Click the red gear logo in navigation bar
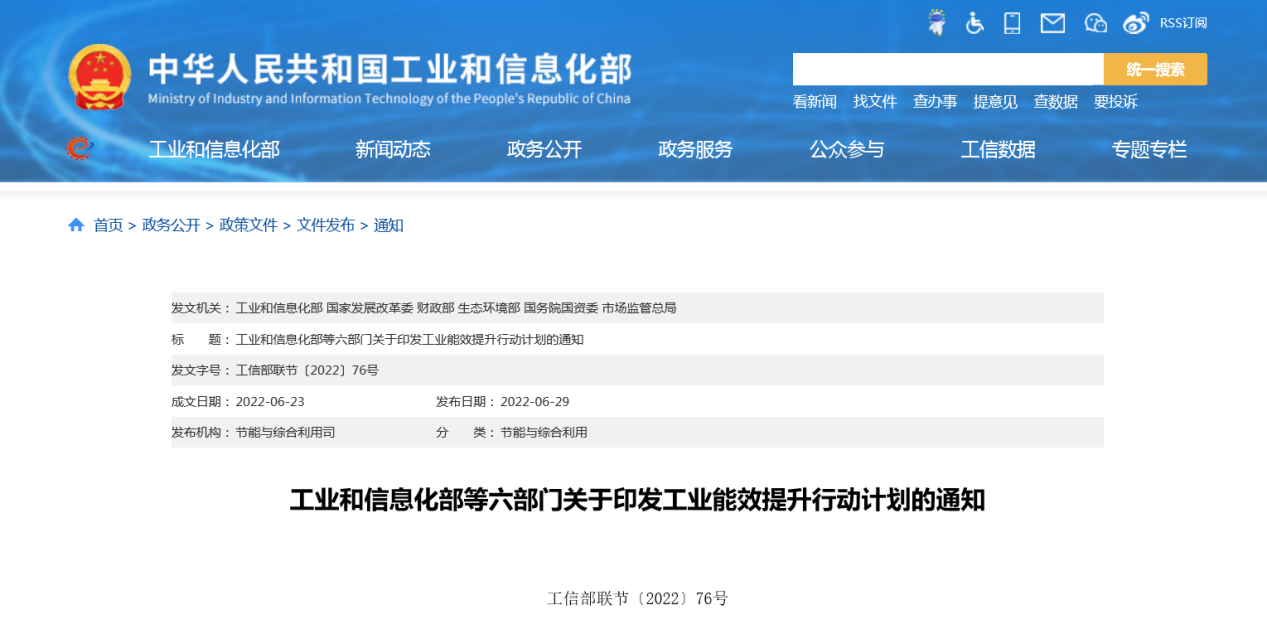The width and height of the screenshot is (1267, 634). coord(79,149)
